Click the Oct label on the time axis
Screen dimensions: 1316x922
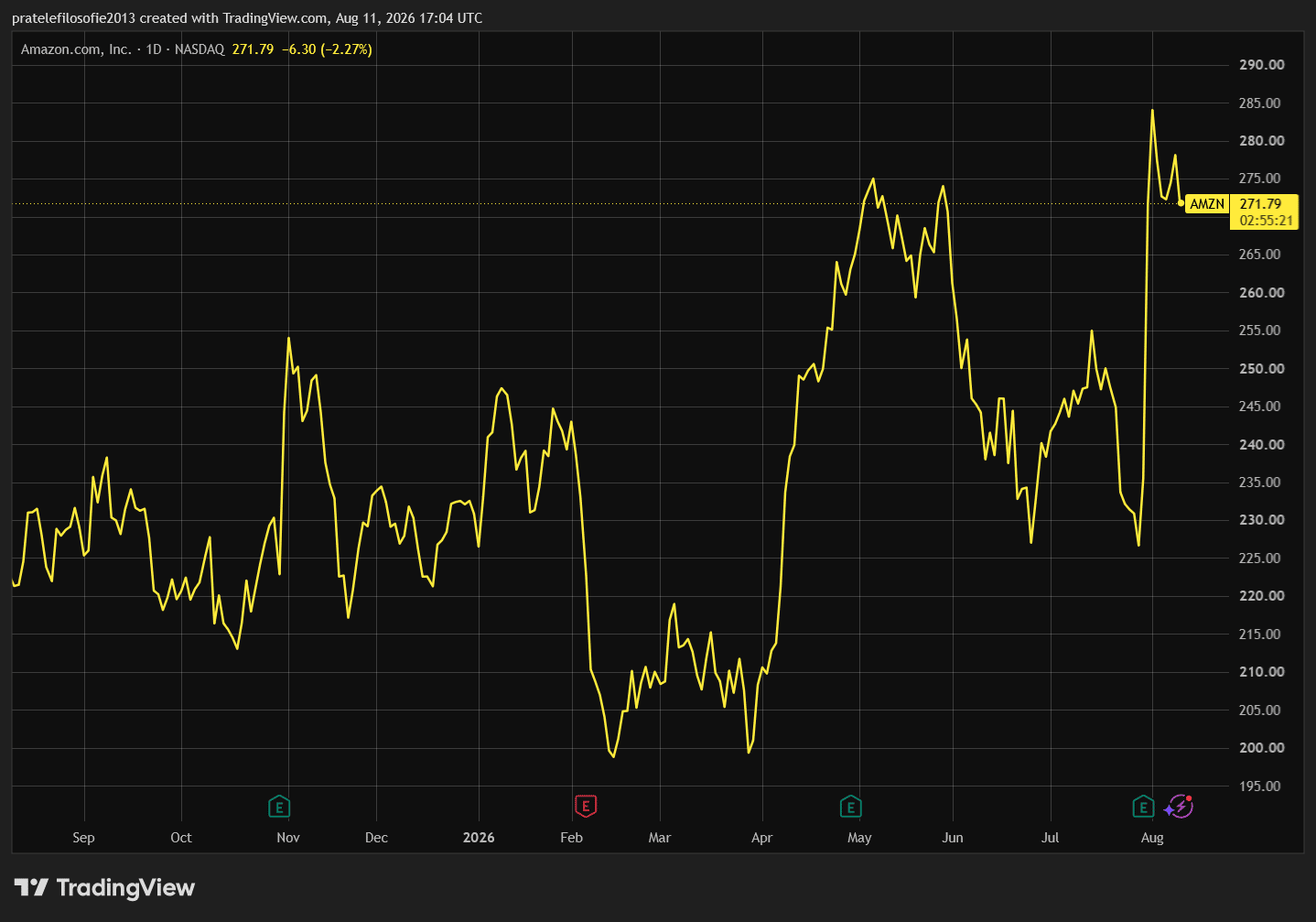(181, 838)
